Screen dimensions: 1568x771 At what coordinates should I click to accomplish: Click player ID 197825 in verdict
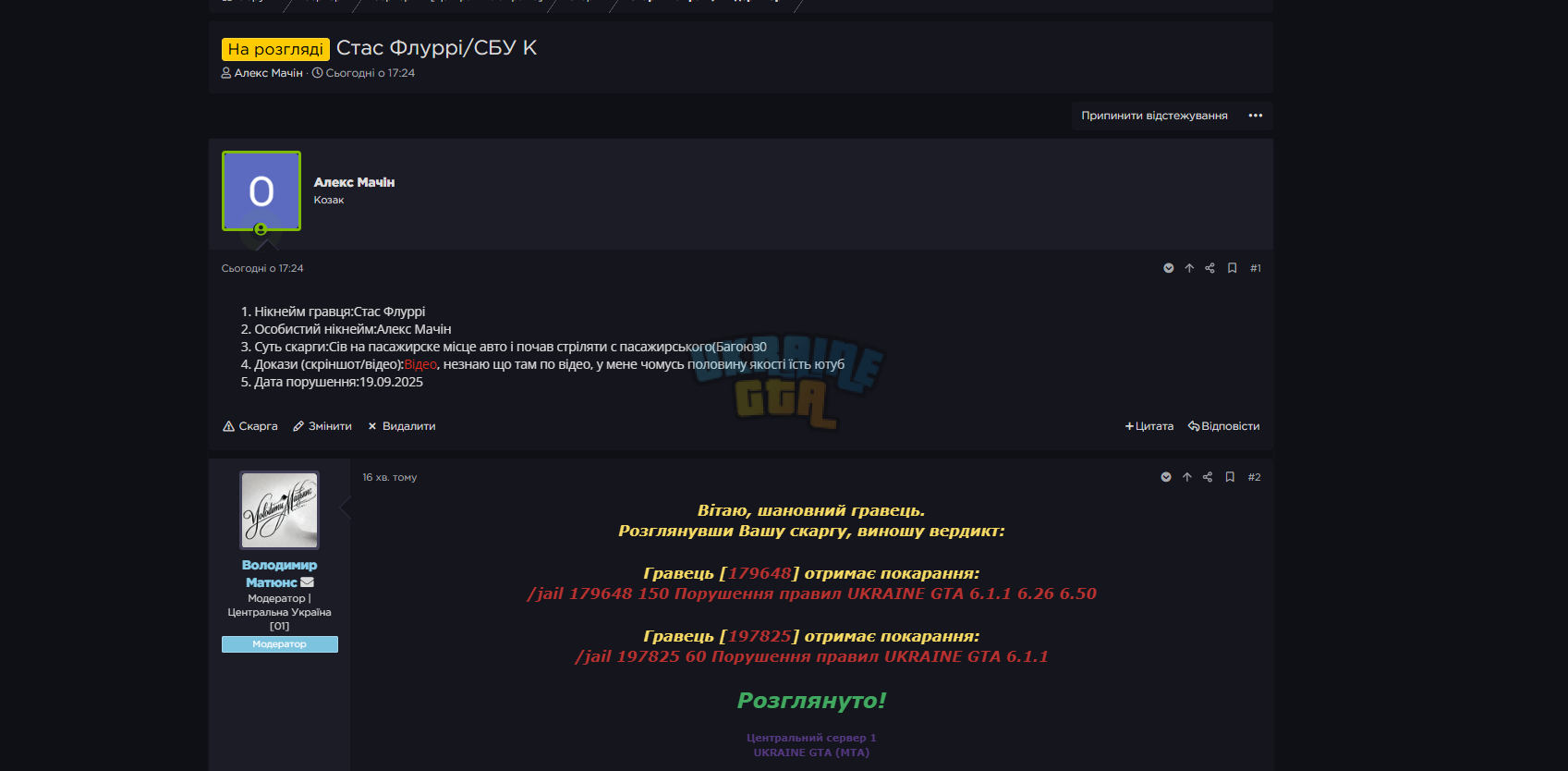point(760,636)
